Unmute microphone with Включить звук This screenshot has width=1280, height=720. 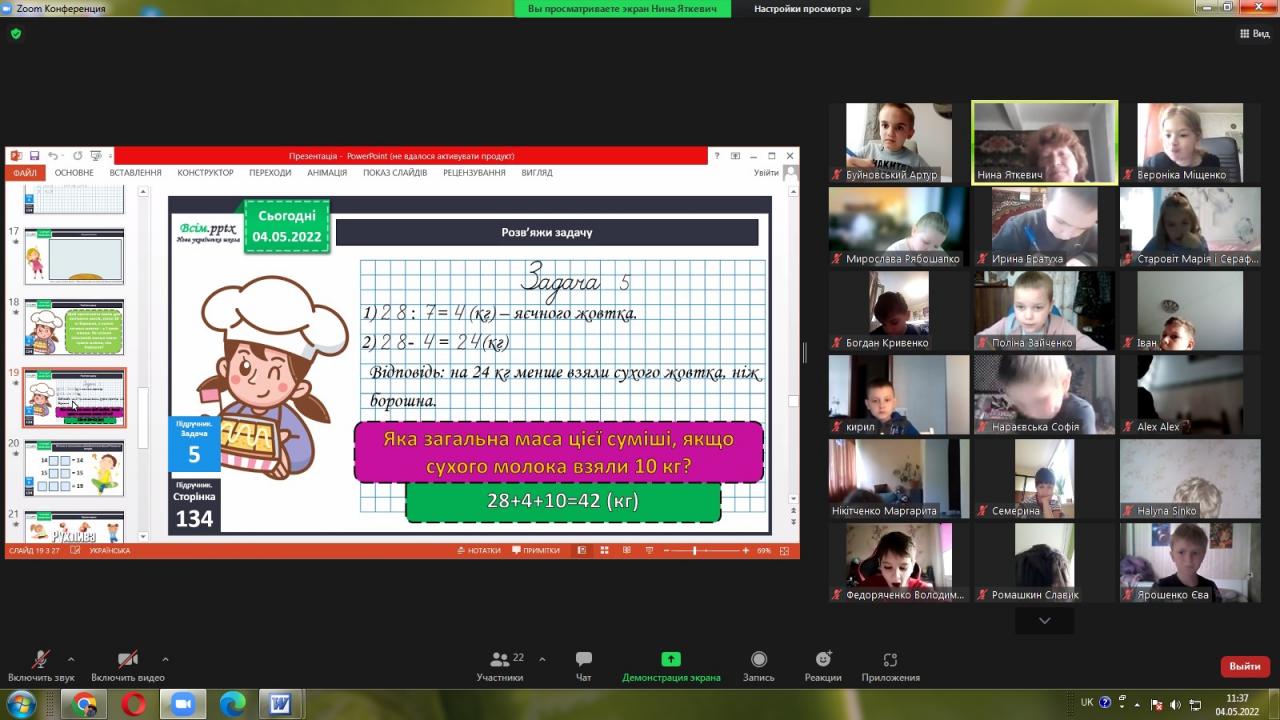[x=41, y=665]
